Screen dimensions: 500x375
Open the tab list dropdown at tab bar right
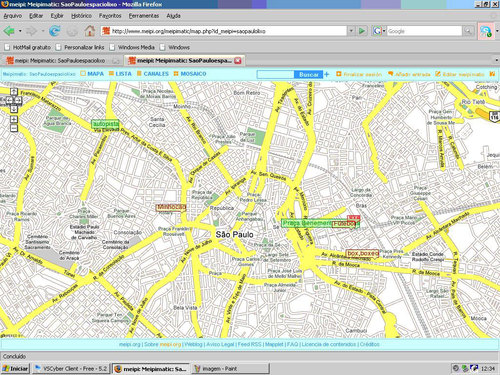(497, 60)
